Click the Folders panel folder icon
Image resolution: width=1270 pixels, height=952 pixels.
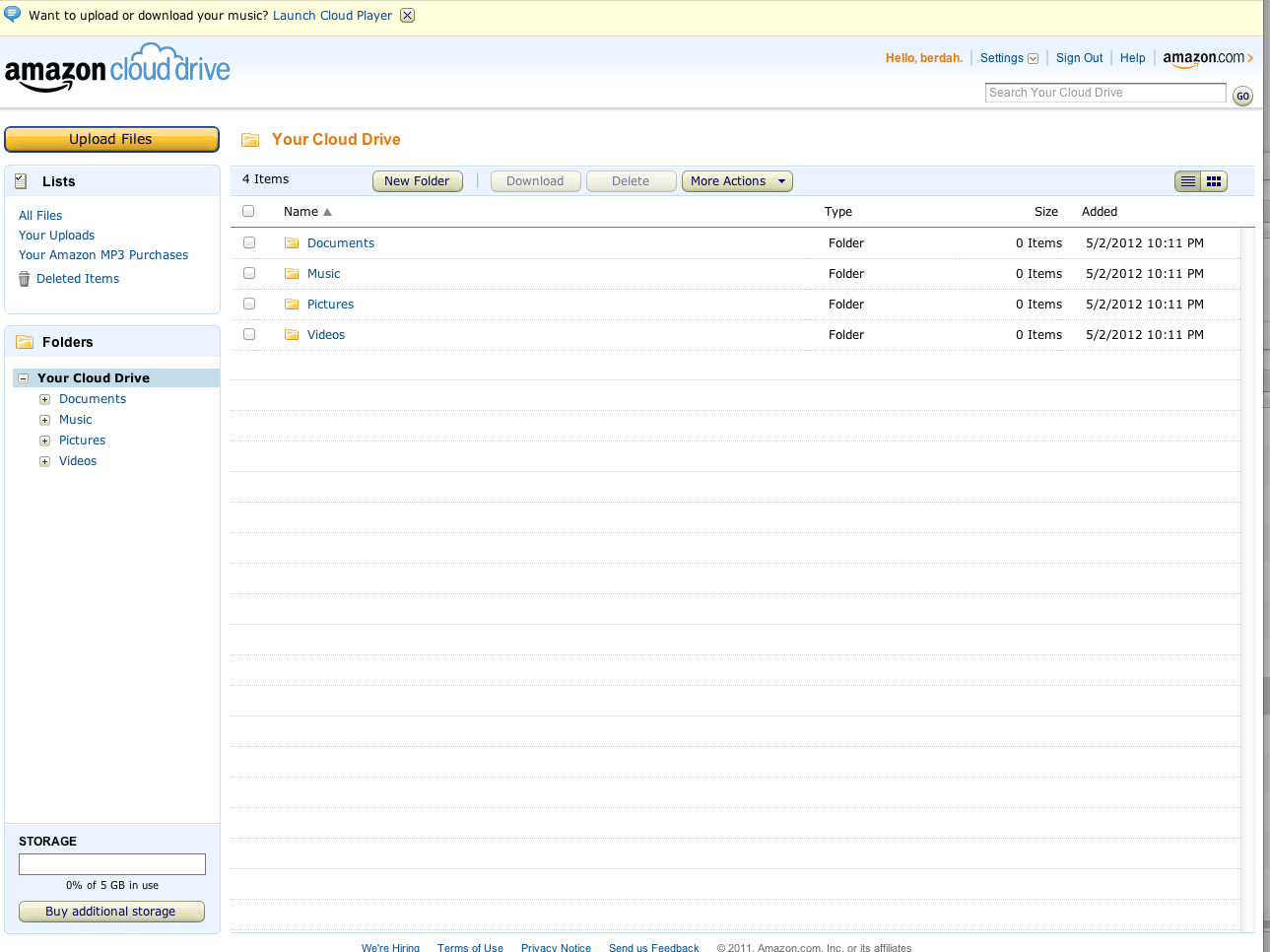point(25,342)
